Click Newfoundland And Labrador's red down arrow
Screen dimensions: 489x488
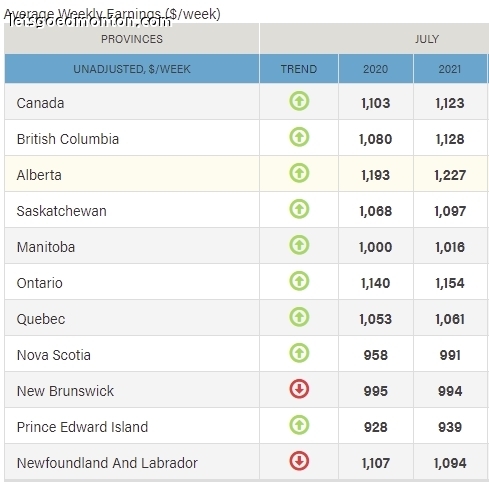coord(299,461)
